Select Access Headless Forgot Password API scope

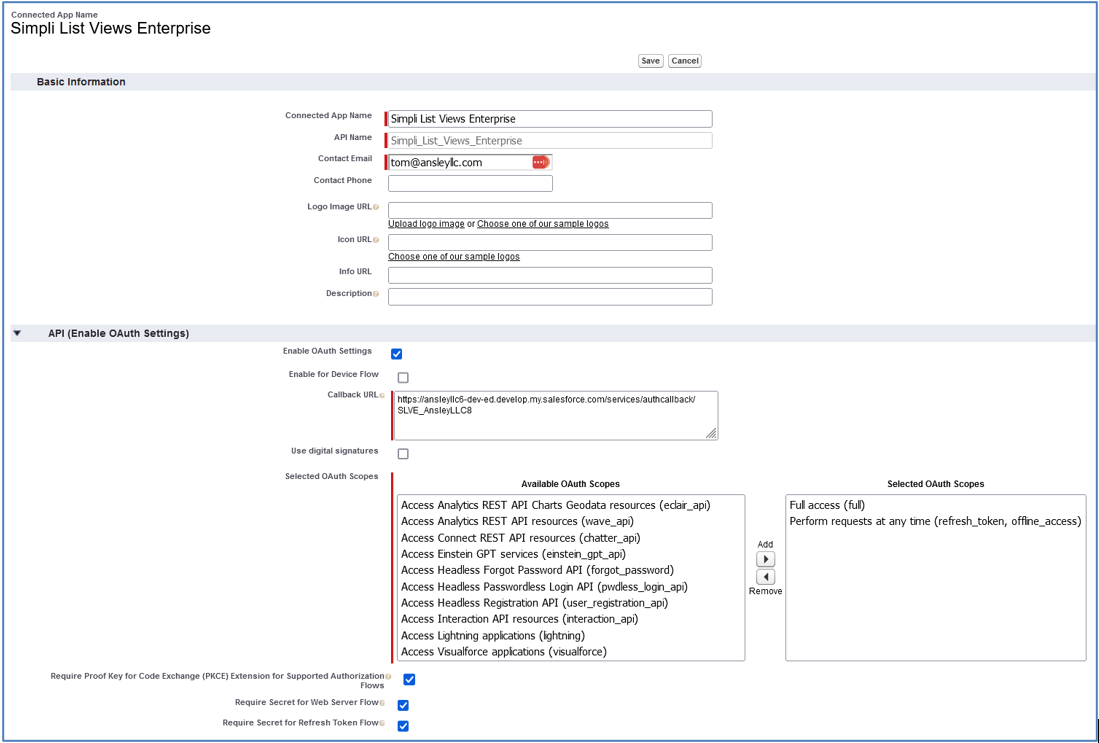tap(538, 571)
